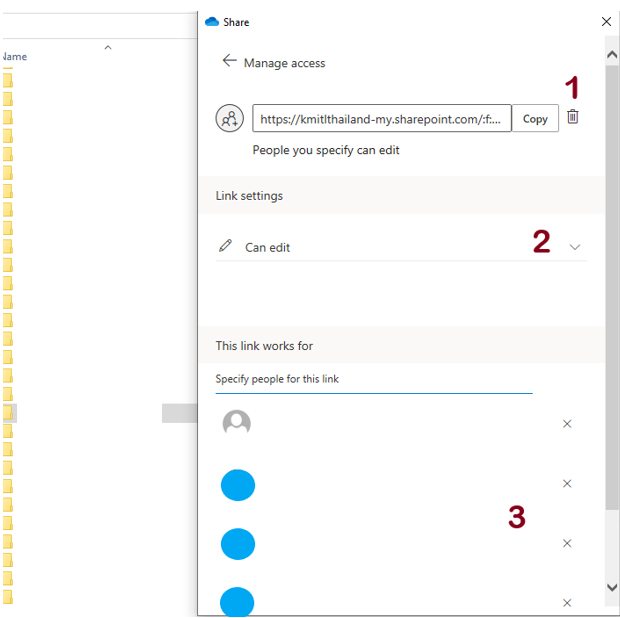This screenshot has width=620, height=618.
Task: Remove the second blue avatar user
Action: tap(567, 544)
